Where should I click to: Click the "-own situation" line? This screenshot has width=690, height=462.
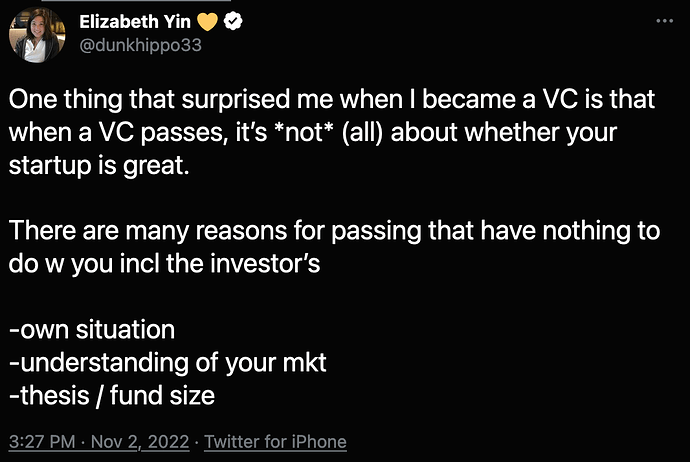coord(91,330)
